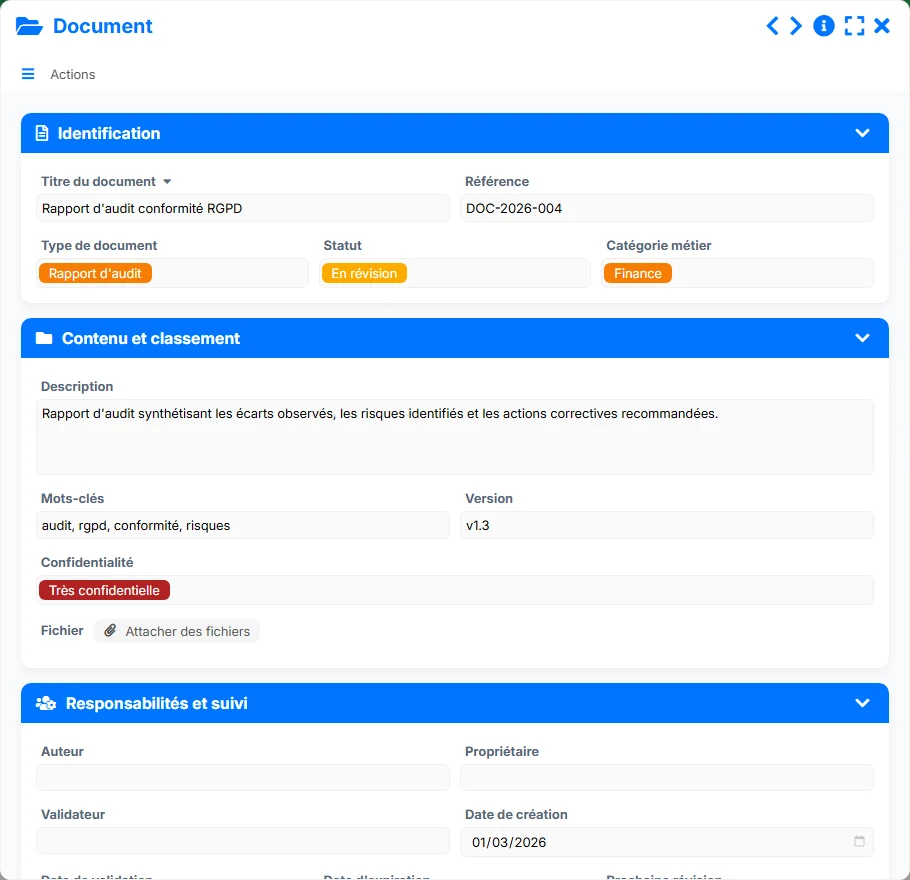
Task: Close the Document dialog
Action: [x=882, y=26]
